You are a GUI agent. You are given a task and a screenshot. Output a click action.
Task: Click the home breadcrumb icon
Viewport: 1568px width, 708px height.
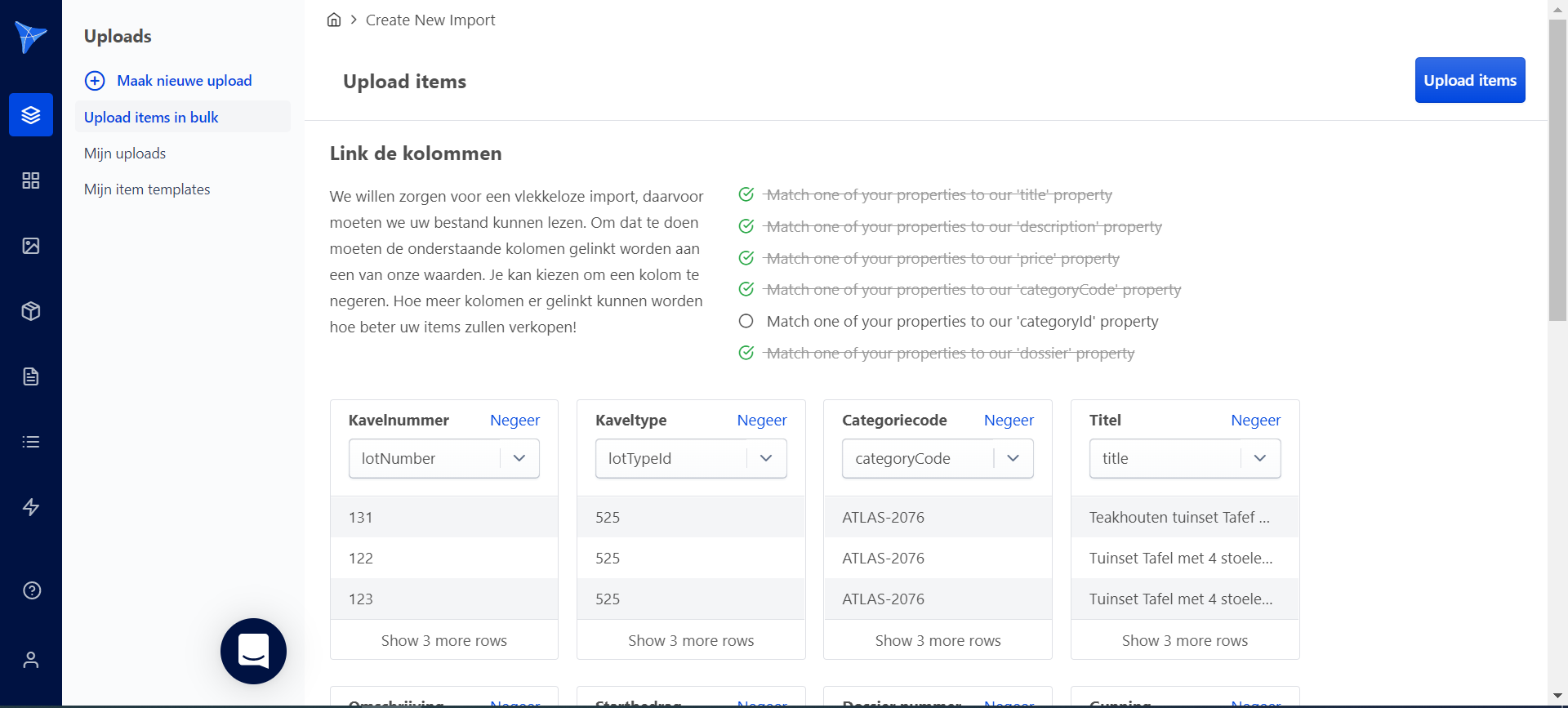pos(334,20)
